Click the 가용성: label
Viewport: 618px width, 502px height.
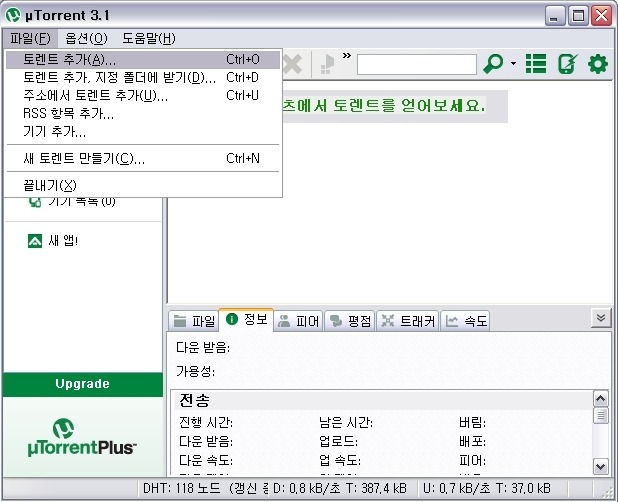195,371
